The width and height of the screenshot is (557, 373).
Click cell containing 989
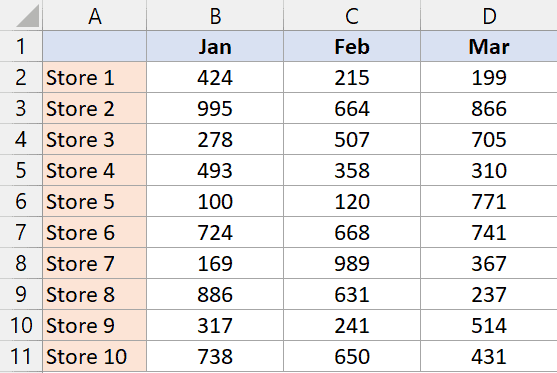pyautogui.click(x=352, y=263)
